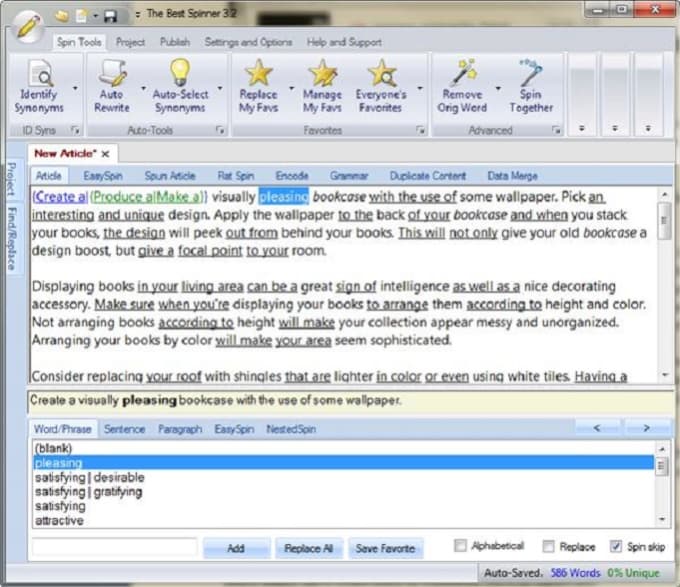Expand the Auto-Tools group launcher
This screenshot has height=587, width=680.
tap(220, 130)
